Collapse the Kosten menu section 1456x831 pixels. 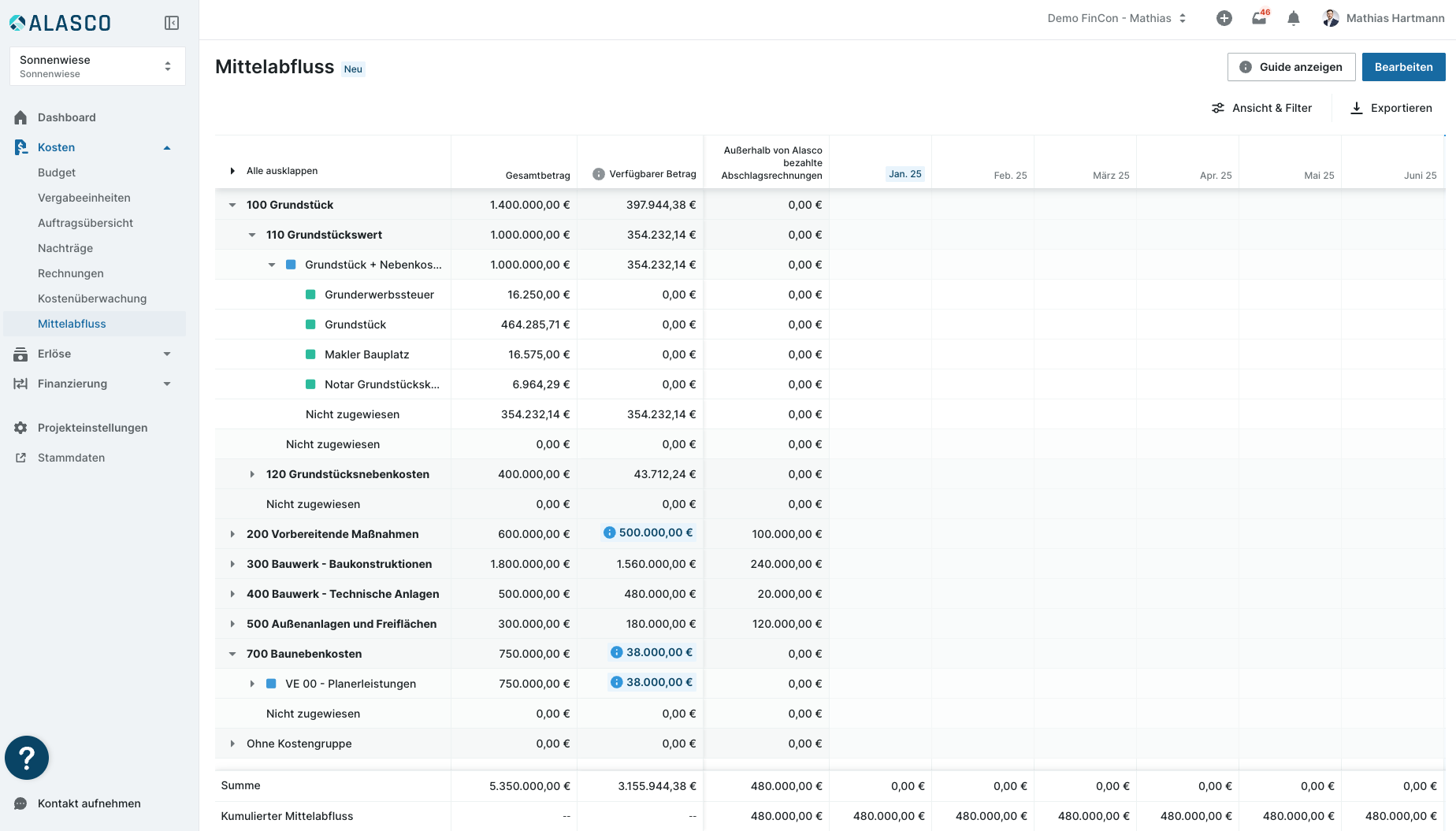167,147
